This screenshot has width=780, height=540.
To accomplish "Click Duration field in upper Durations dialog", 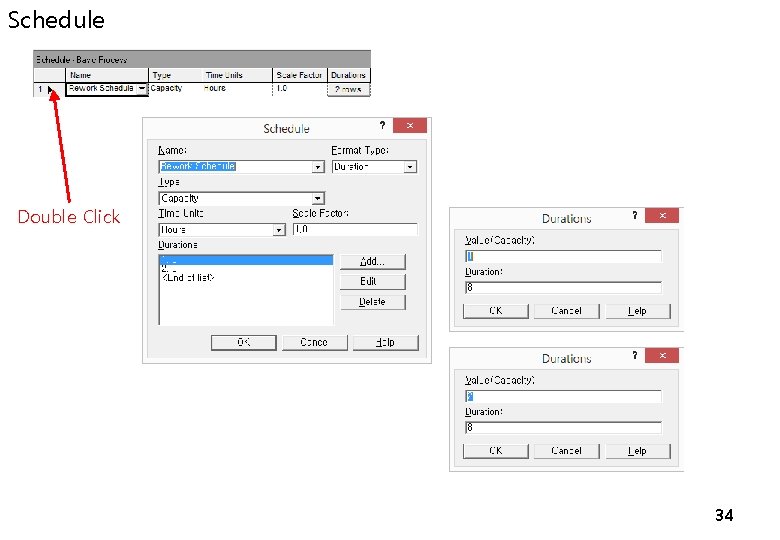I will 563,288.
